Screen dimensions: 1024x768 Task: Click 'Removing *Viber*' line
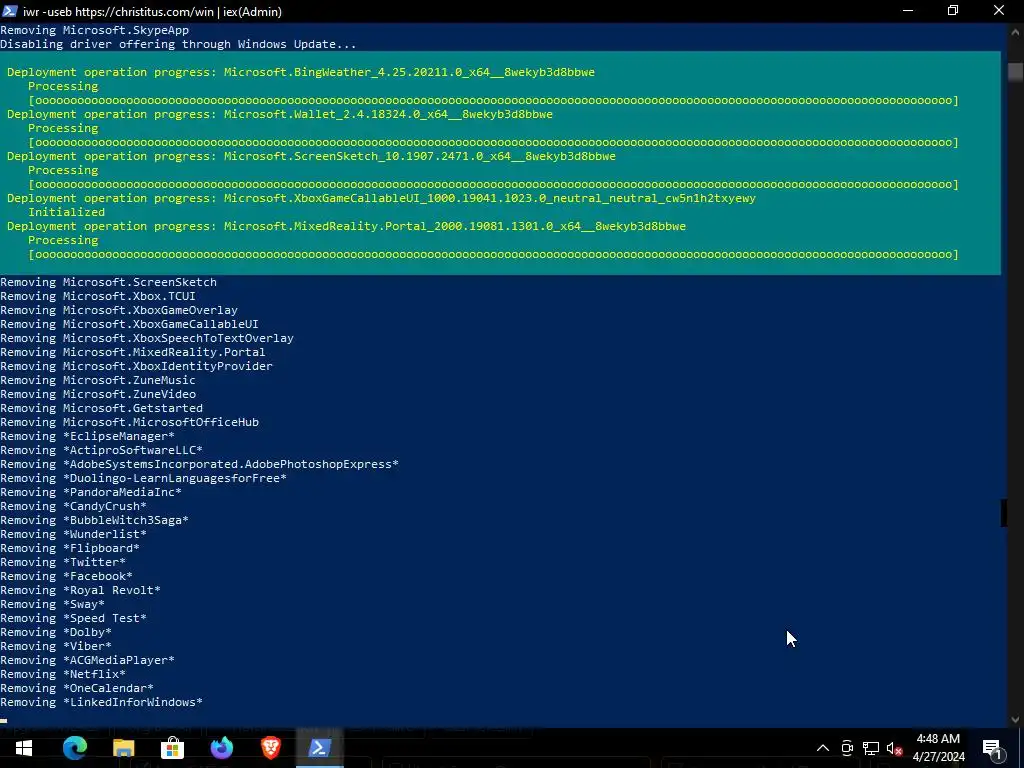[56, 646]
